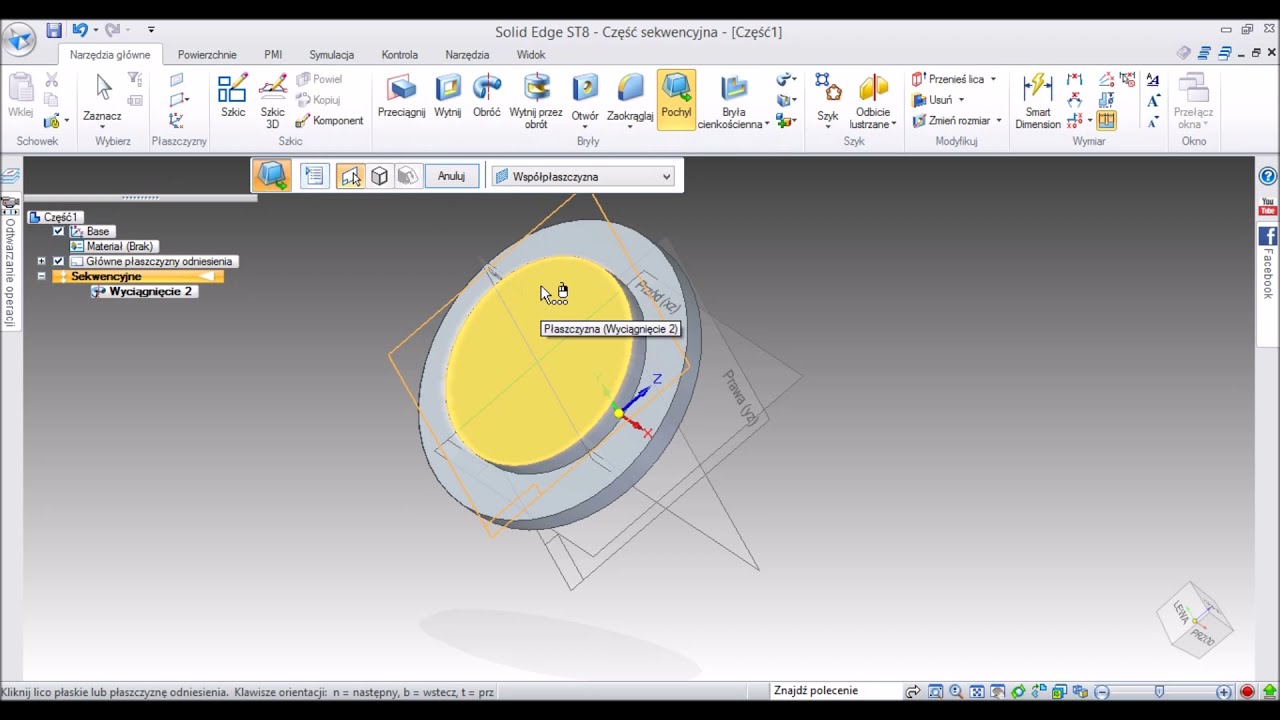Image resolution: width=1280 pixels, height=720 pixels.
Task: Open the Usuń dropdown arrow
Action: 961,100
